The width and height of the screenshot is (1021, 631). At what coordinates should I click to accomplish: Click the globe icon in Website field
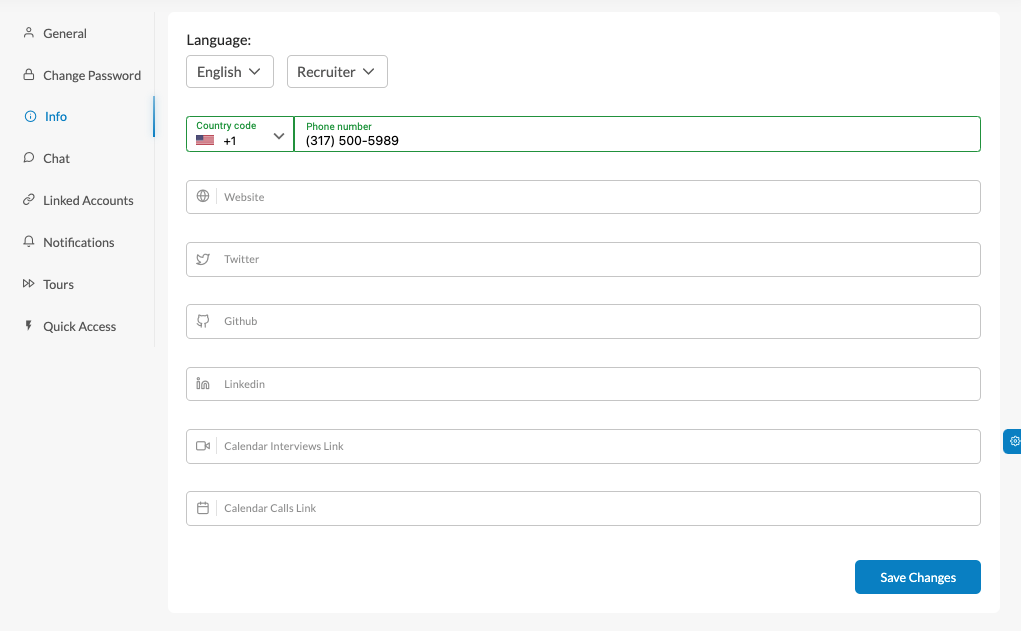[x=203, y=196]
